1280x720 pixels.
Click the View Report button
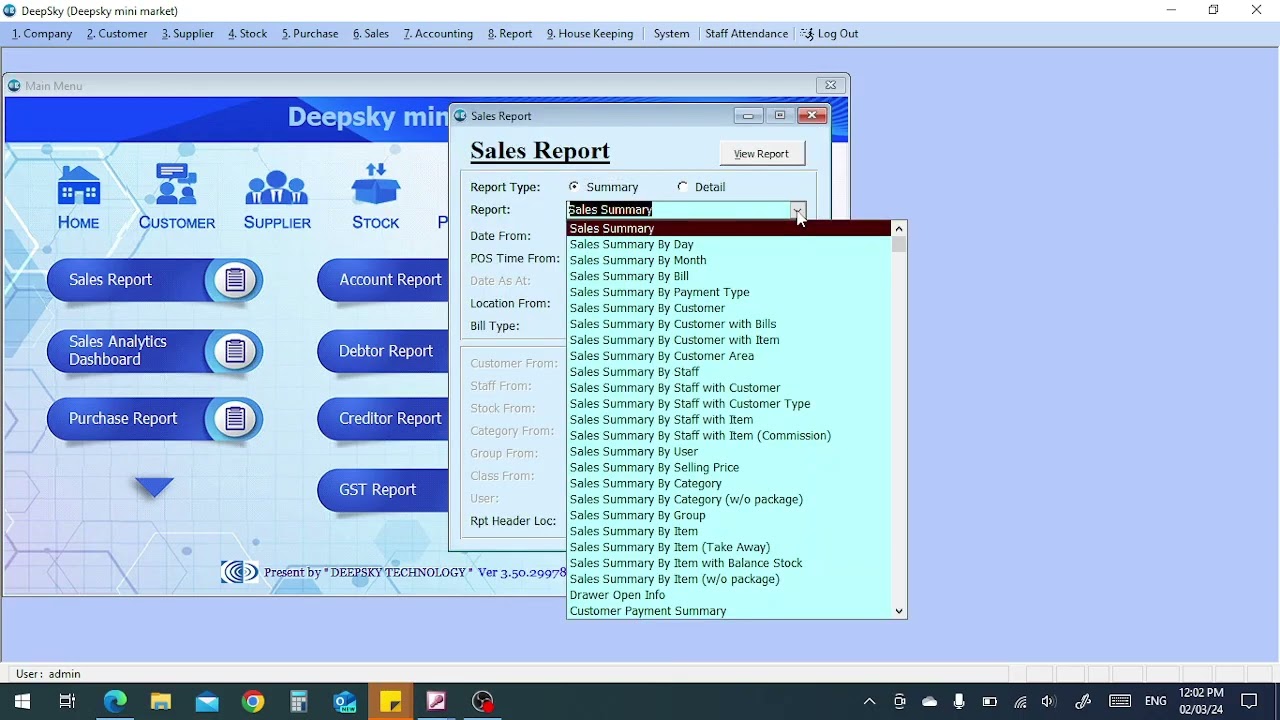pos(762,154)
